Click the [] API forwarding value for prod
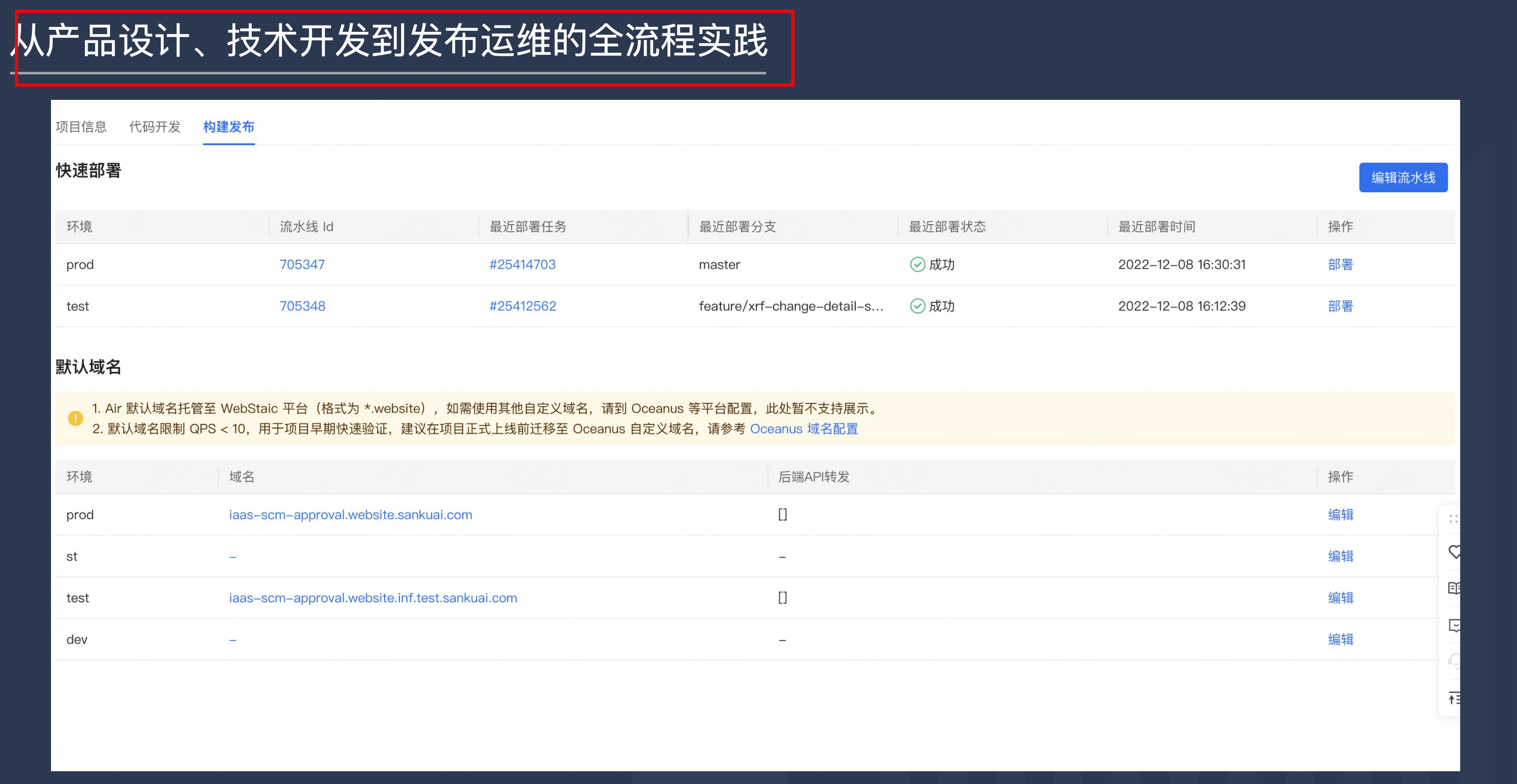The image size is (1517, 784). pos(782,514)
